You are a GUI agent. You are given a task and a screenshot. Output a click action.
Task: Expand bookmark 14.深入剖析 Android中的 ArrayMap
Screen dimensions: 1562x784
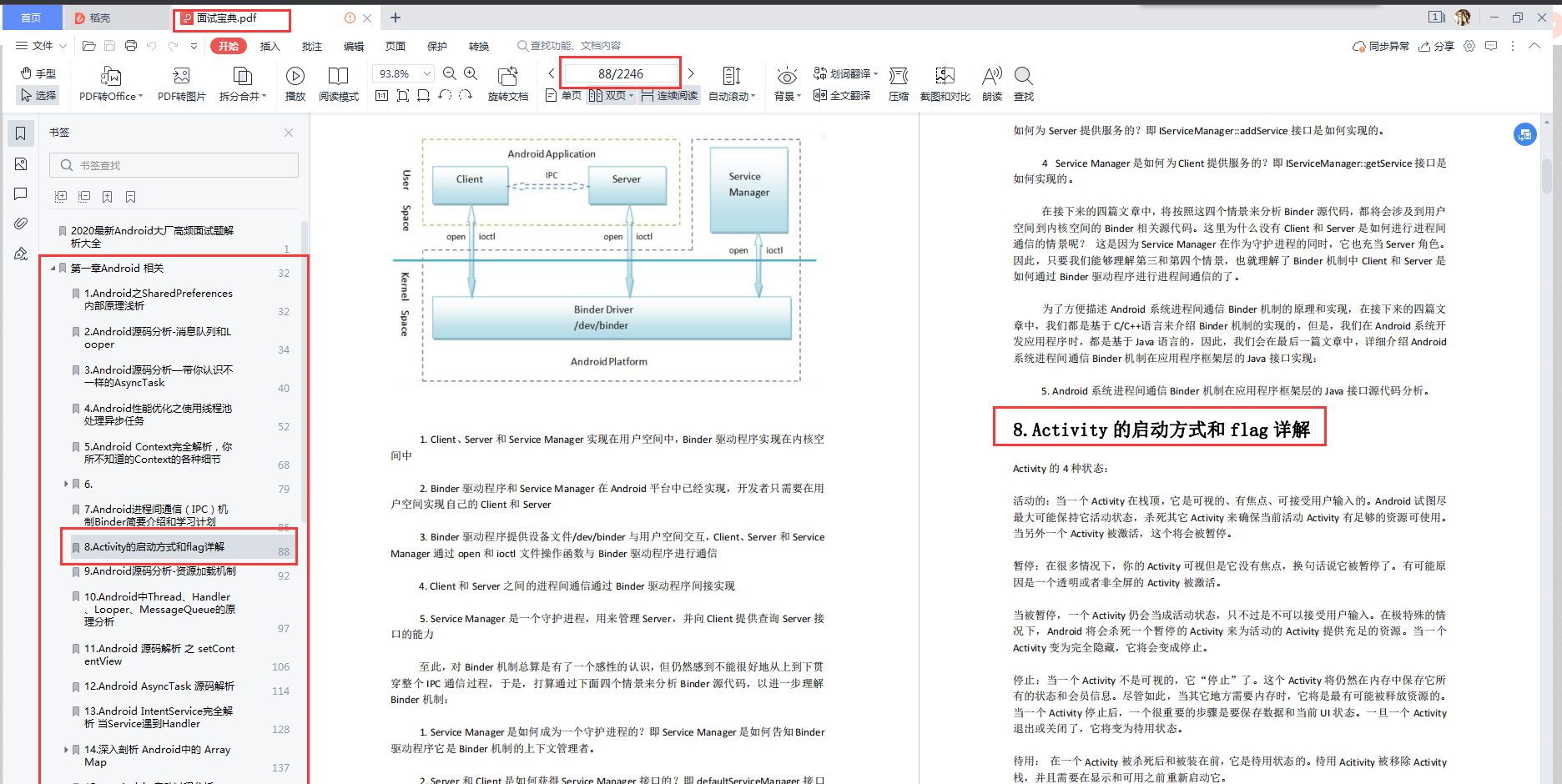[x=66, y=750]
